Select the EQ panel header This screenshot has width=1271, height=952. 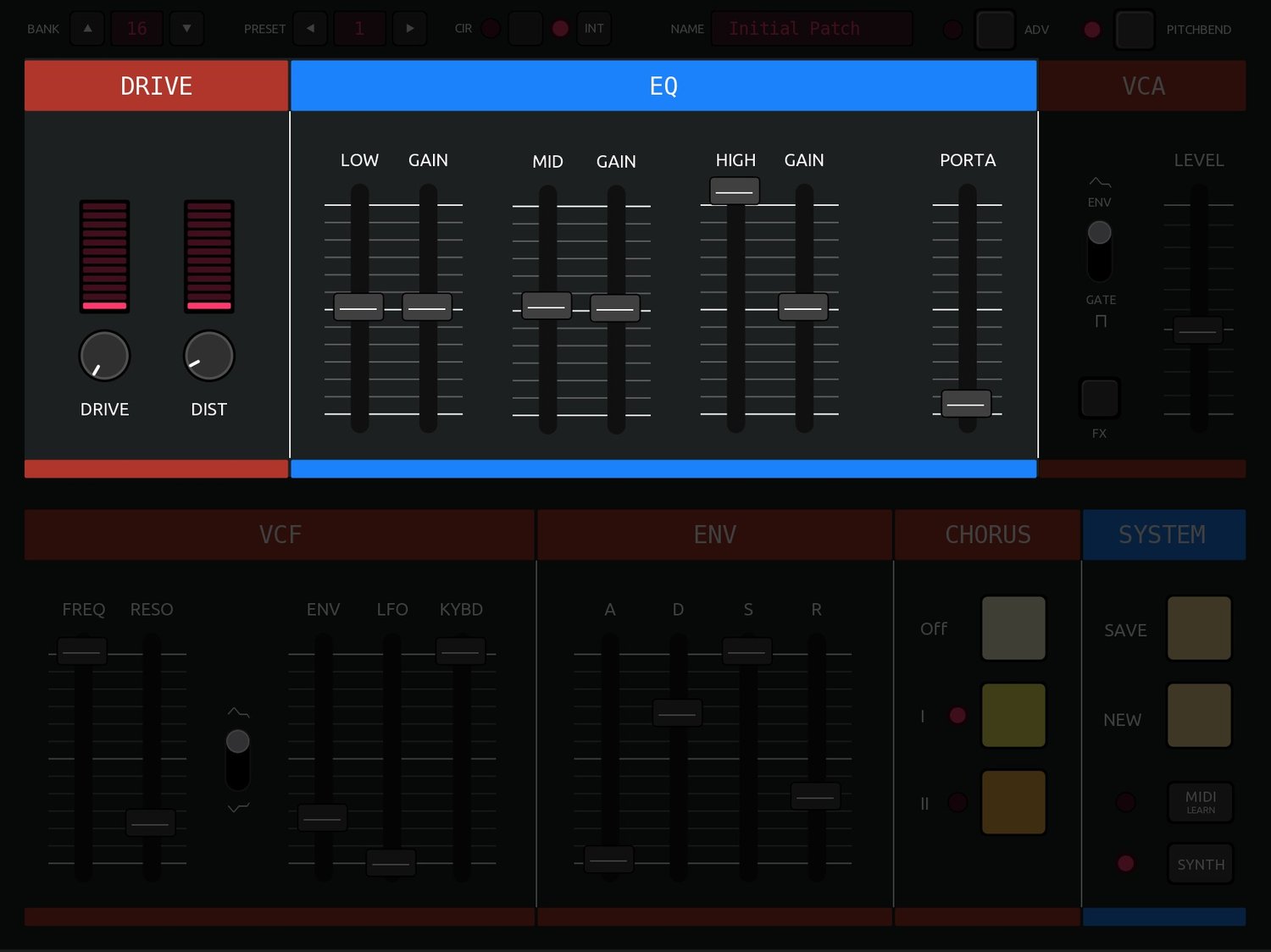(663, 86)
